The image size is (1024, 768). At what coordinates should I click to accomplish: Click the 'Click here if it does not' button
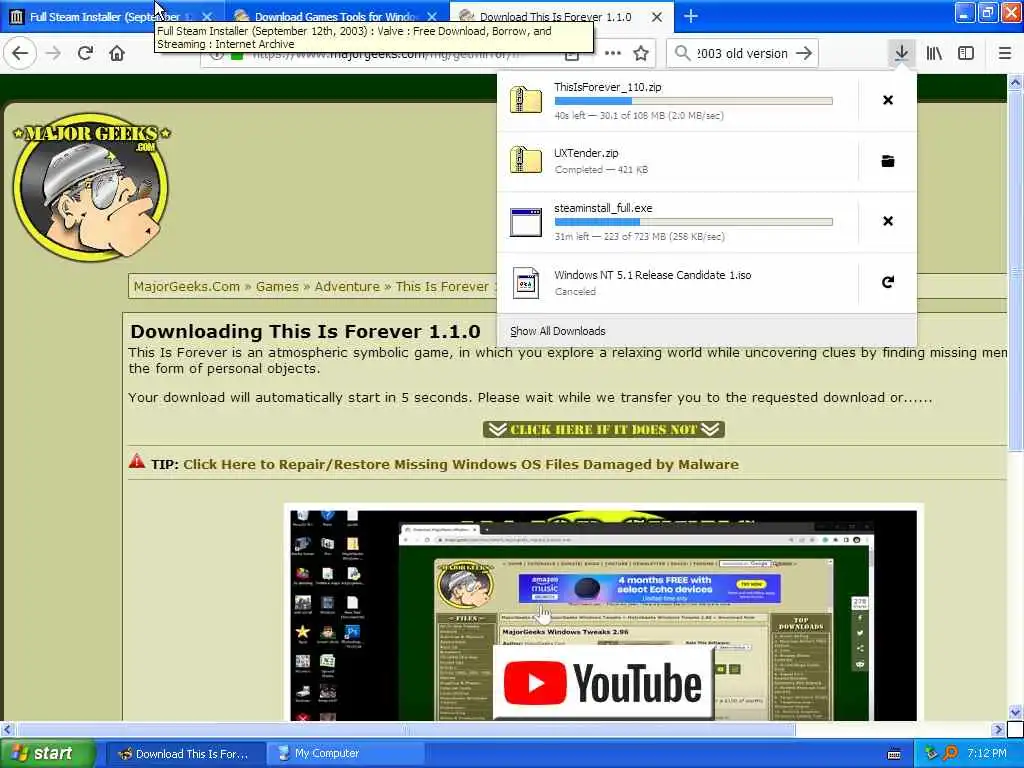point(603,429)
